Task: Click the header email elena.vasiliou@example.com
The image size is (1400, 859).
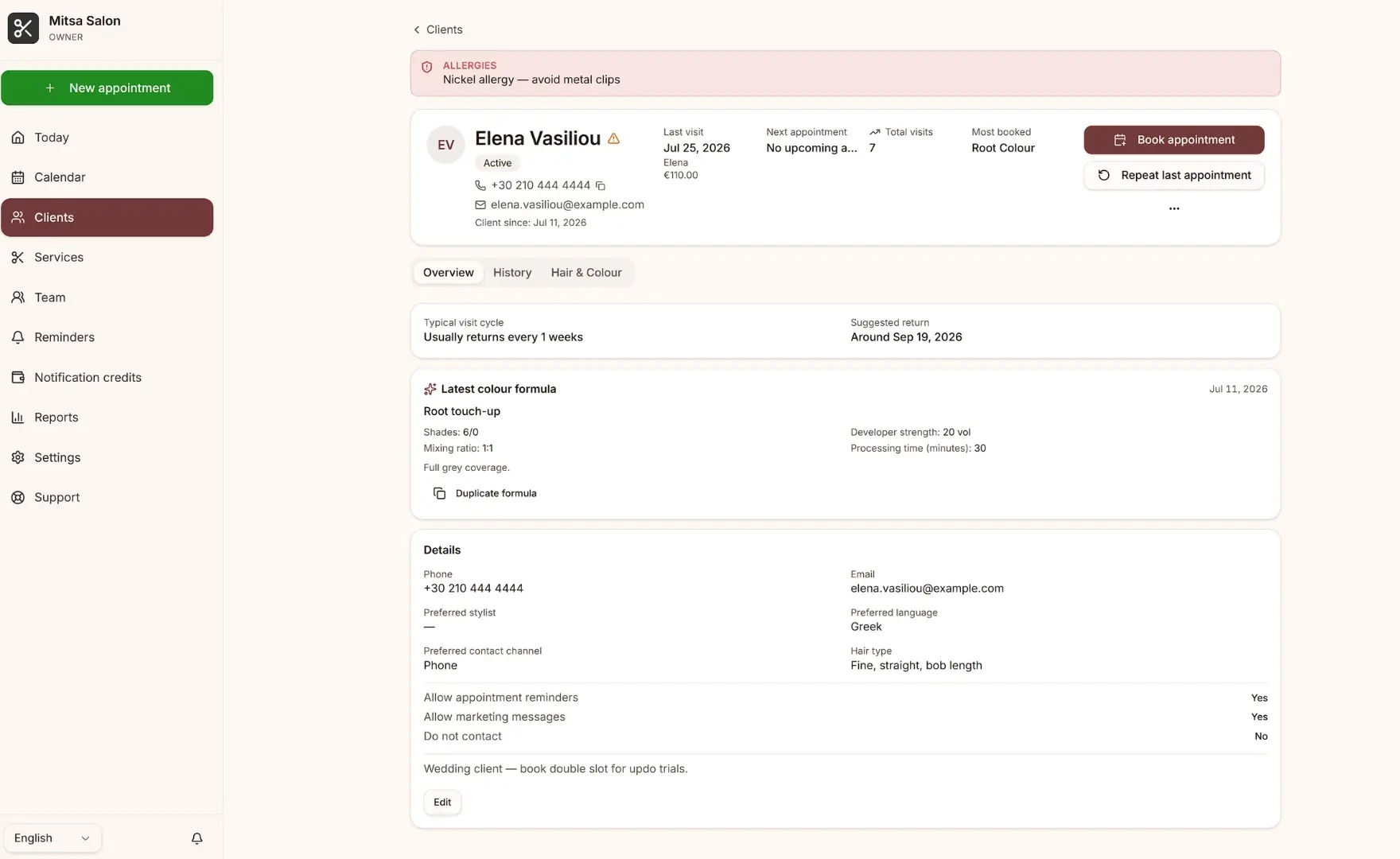Action: coord(567,204)
